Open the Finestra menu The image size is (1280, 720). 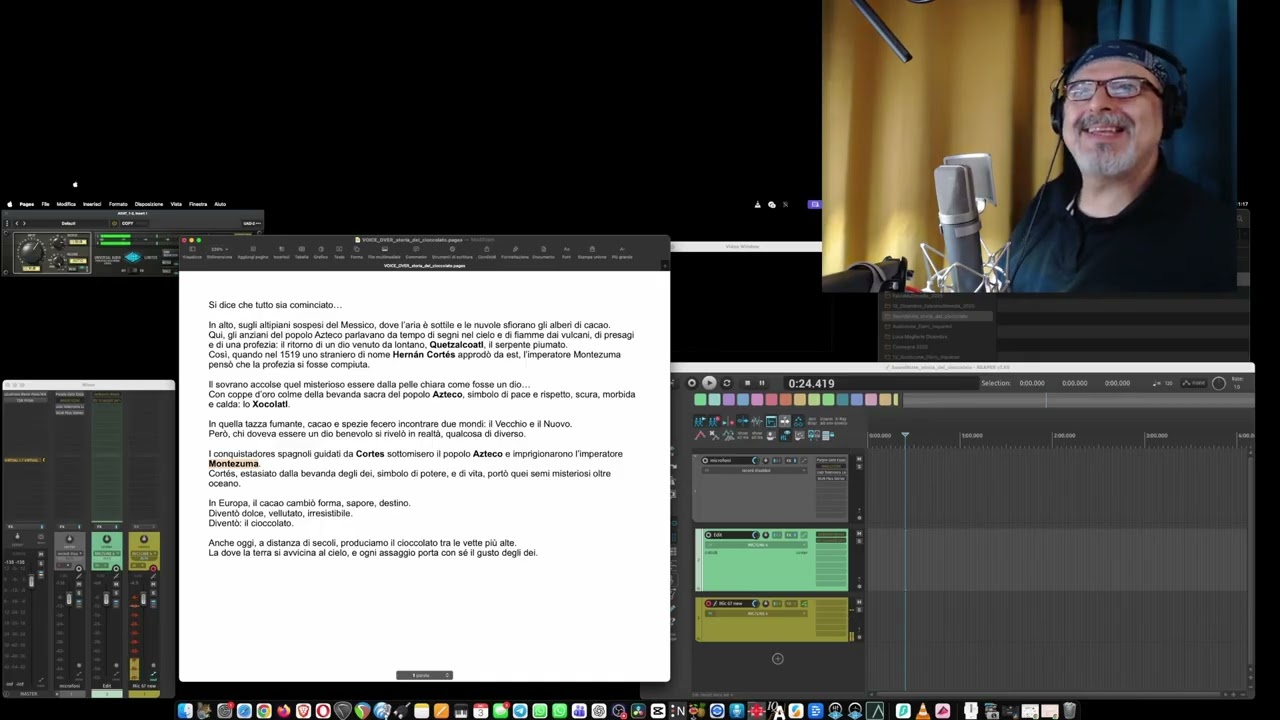198,204
